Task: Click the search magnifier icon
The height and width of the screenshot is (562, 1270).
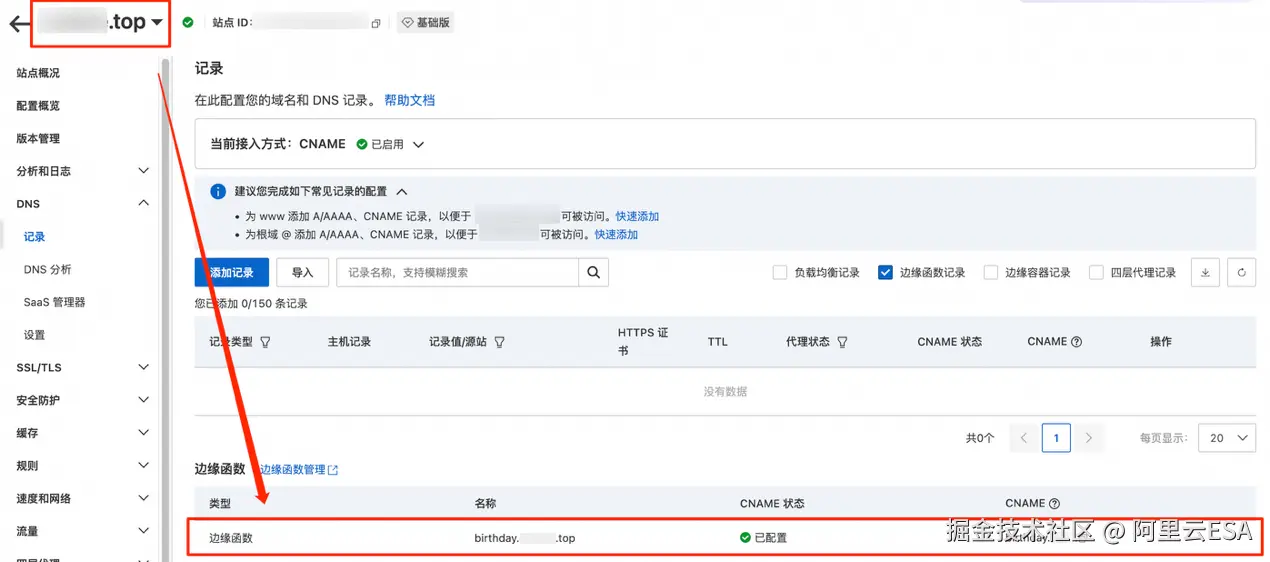Action: (594, 273)
